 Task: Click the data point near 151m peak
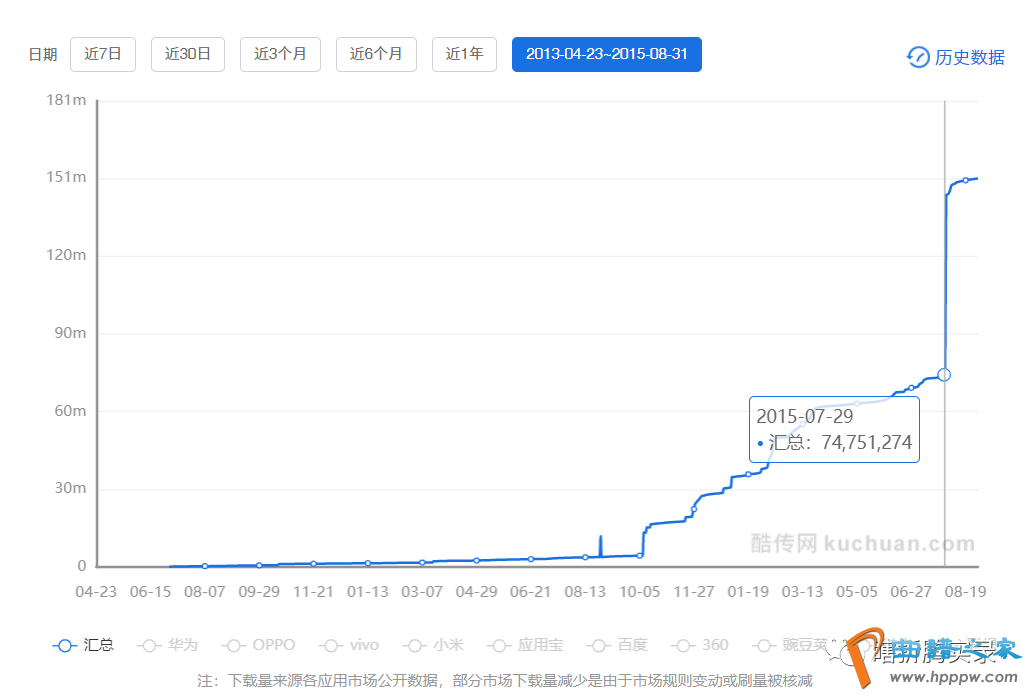point(965,180)
